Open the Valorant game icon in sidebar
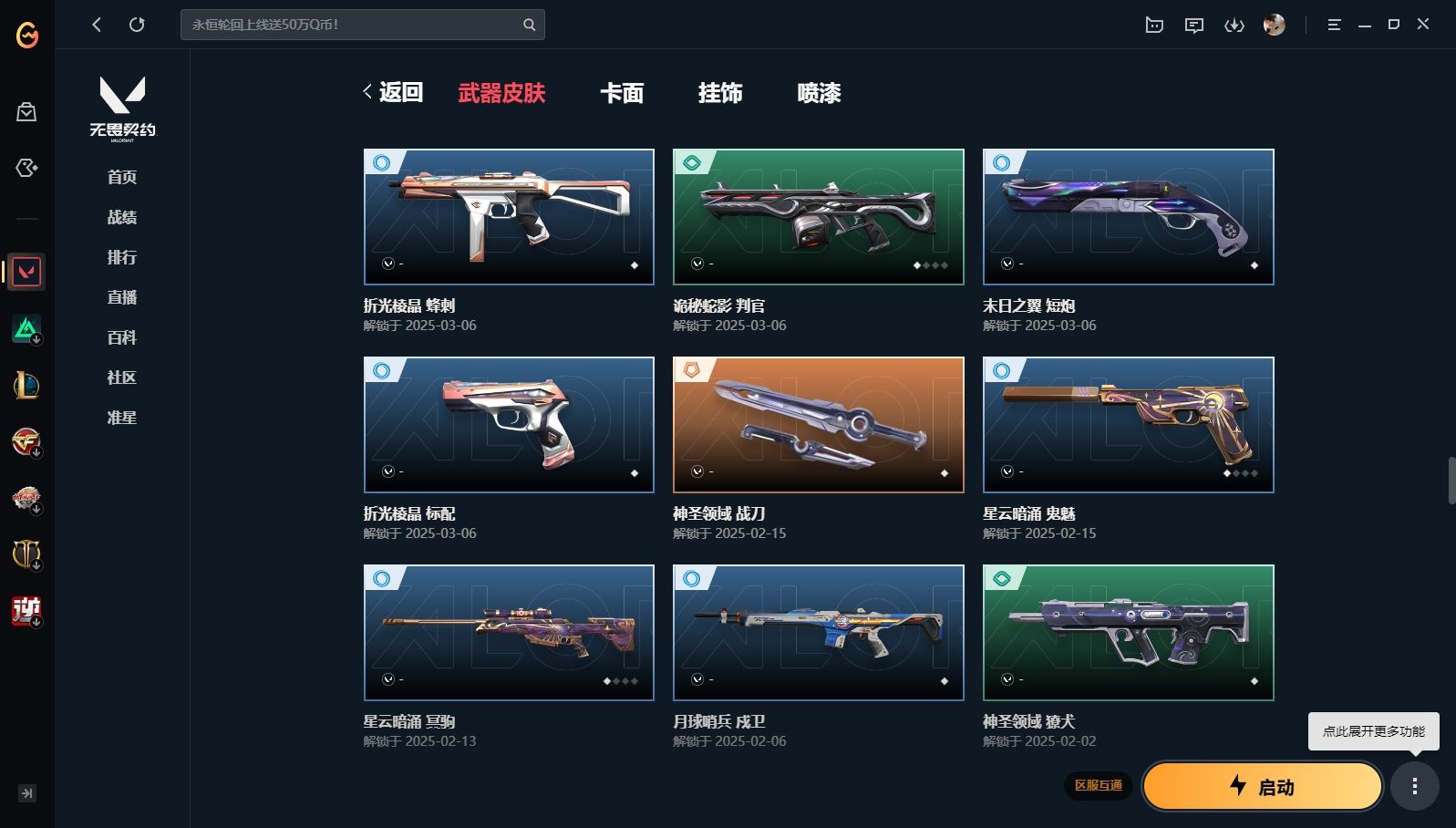This screenshot has height=828, width=1456. pyautogui.click(x=26, y=272)
